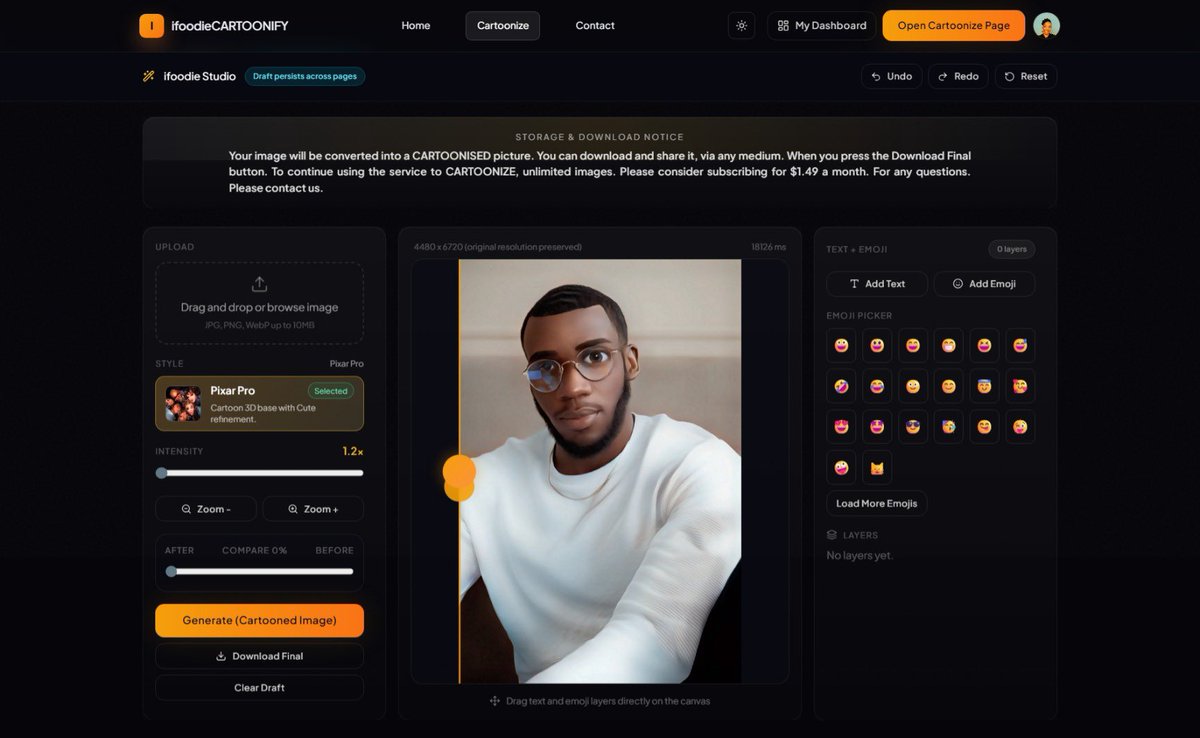Pick the winking face with tongue emoji
Viewport: 1200px width, 738px height.
(x=1020, y=427)
